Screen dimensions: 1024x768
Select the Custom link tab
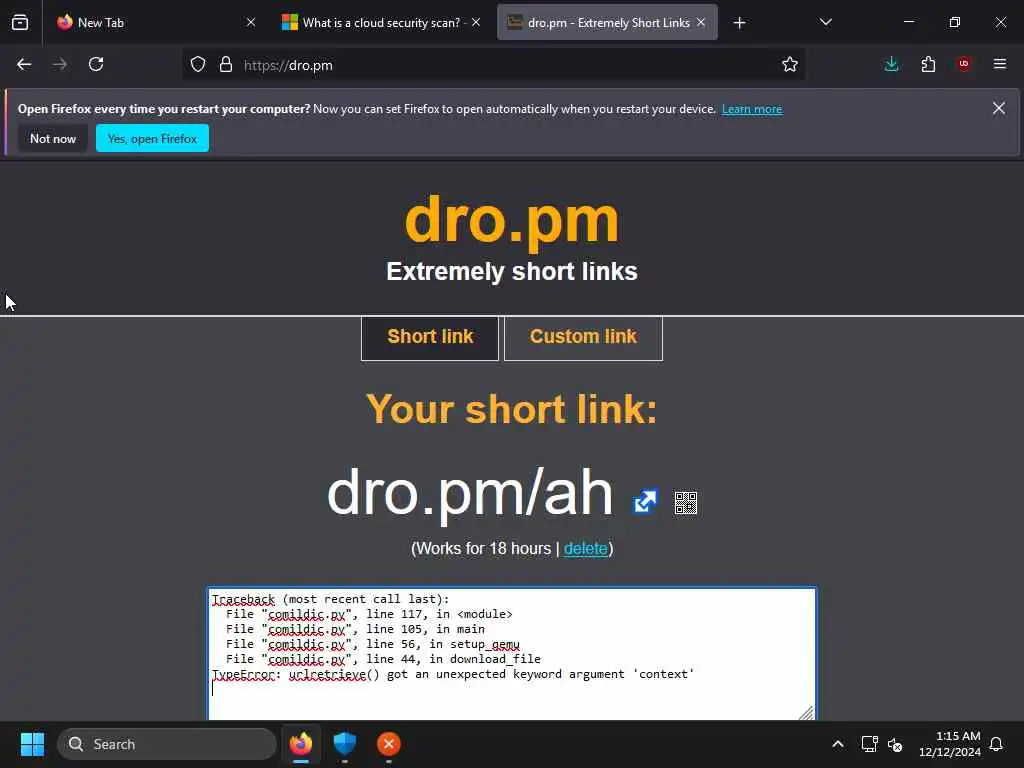coord(583,337)
